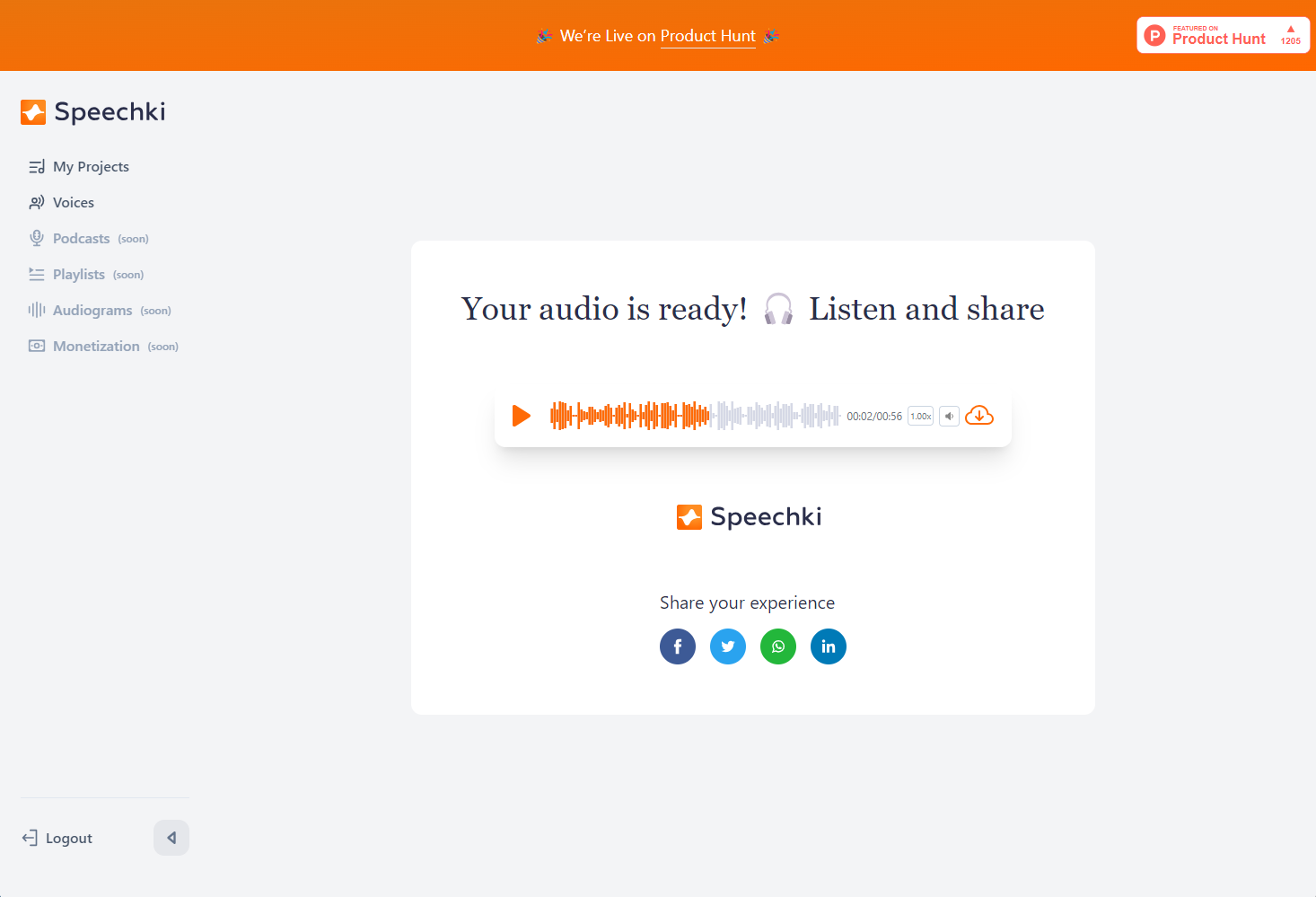
Task: Change the 1.00x playback speed
Action: [x=921, y=417]
